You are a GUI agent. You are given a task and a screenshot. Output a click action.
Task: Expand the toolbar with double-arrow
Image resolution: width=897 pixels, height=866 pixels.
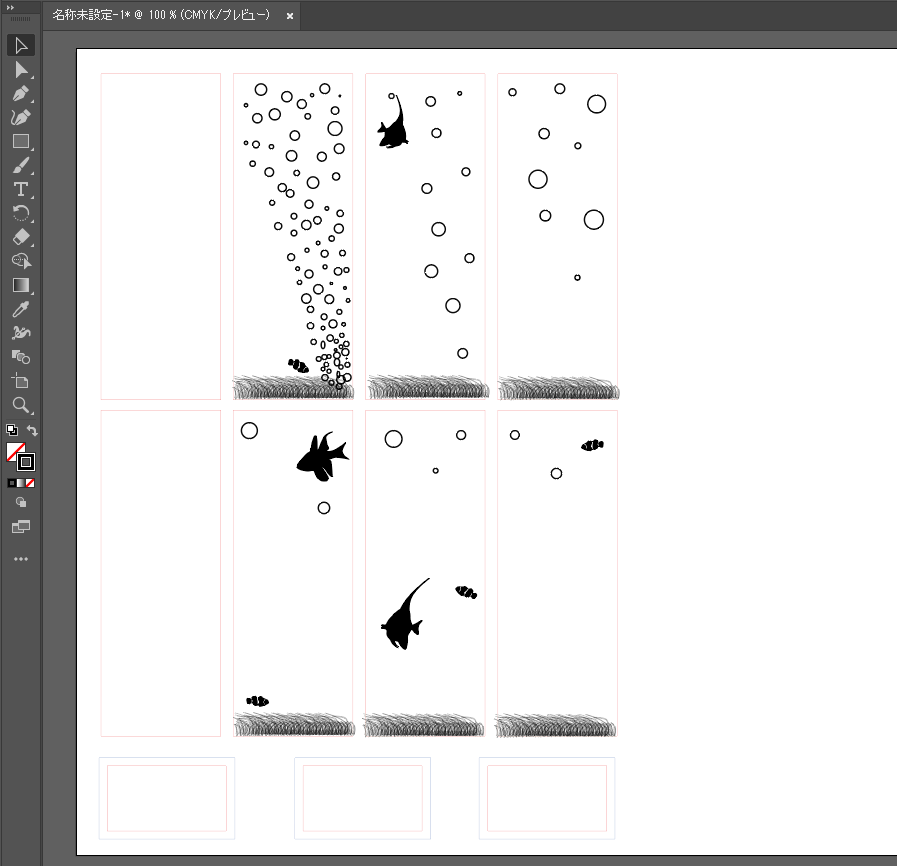point(10,7)
